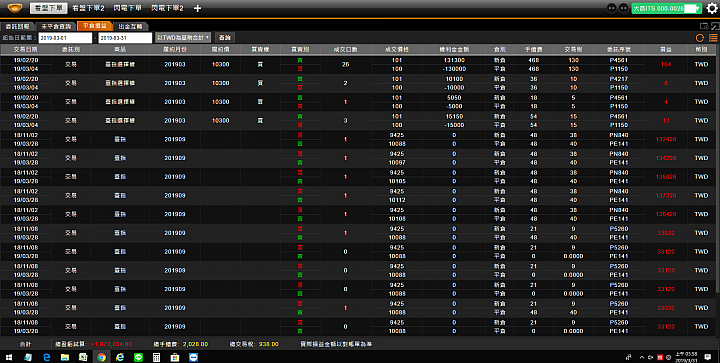
Task: Click the 損益 column header
Action: point(666,49)
